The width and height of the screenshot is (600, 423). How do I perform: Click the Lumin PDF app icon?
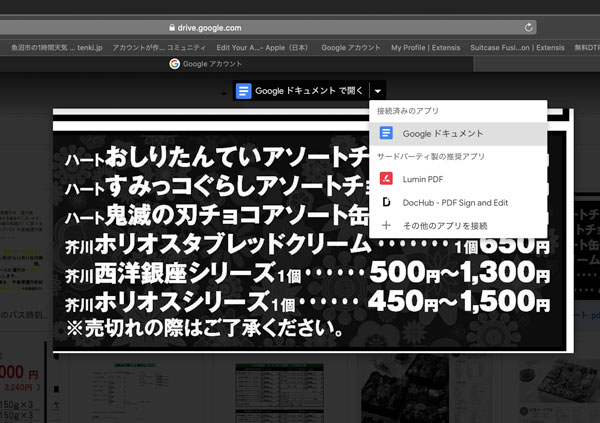(x=386, y=179)
